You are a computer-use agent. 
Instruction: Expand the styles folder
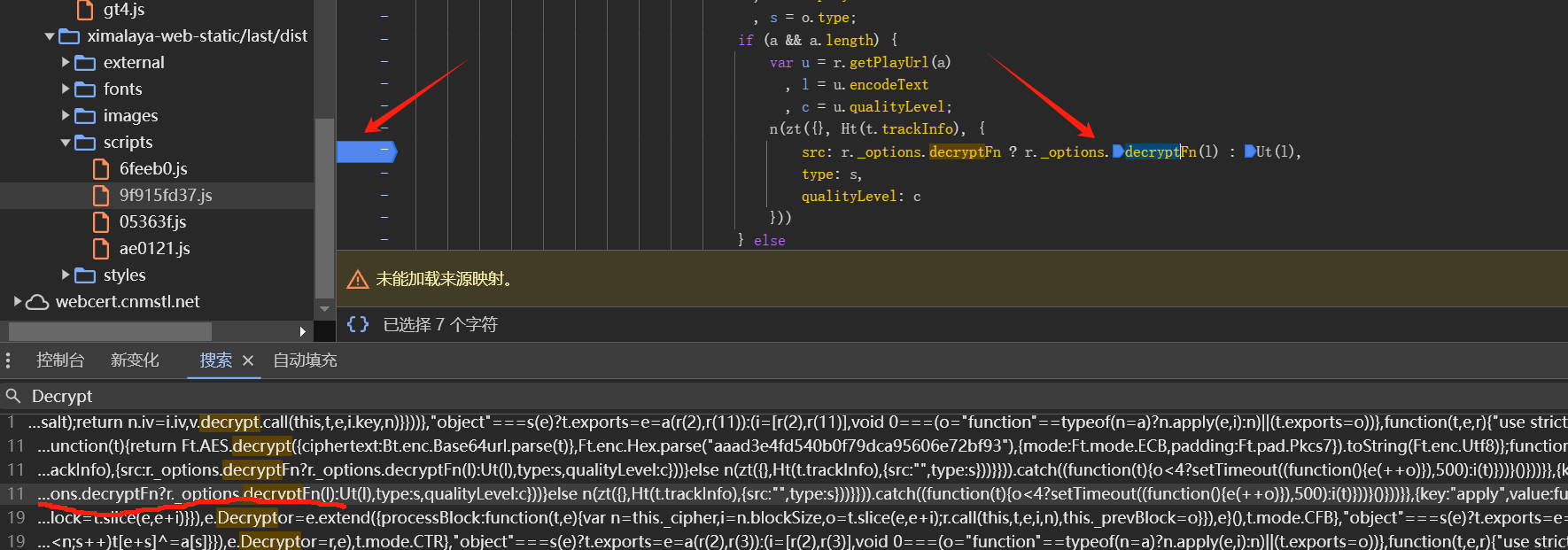(x=66, y=275)
